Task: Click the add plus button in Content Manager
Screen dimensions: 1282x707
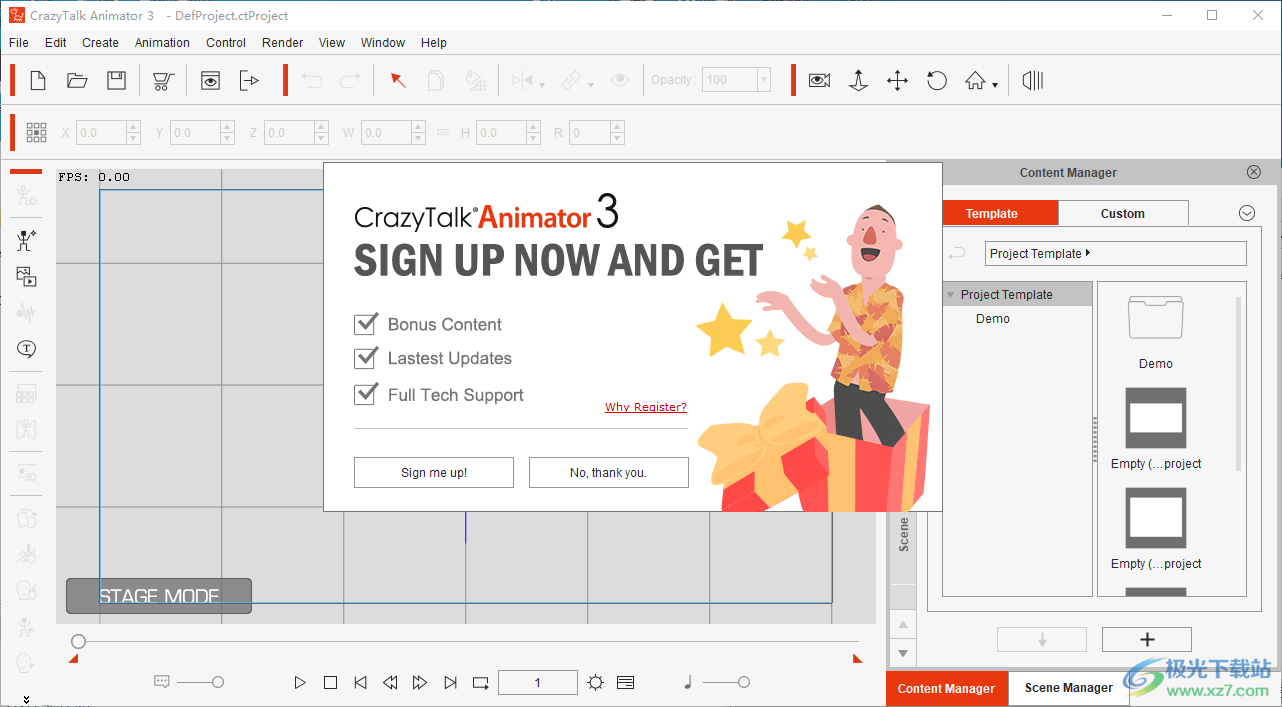Action: click(1147, 640)
